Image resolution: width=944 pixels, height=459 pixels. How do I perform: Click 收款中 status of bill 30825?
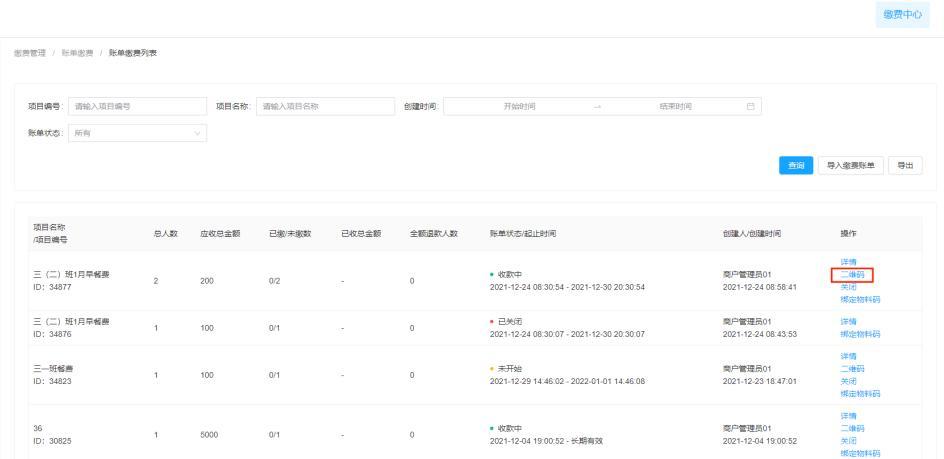coord(510,428)
